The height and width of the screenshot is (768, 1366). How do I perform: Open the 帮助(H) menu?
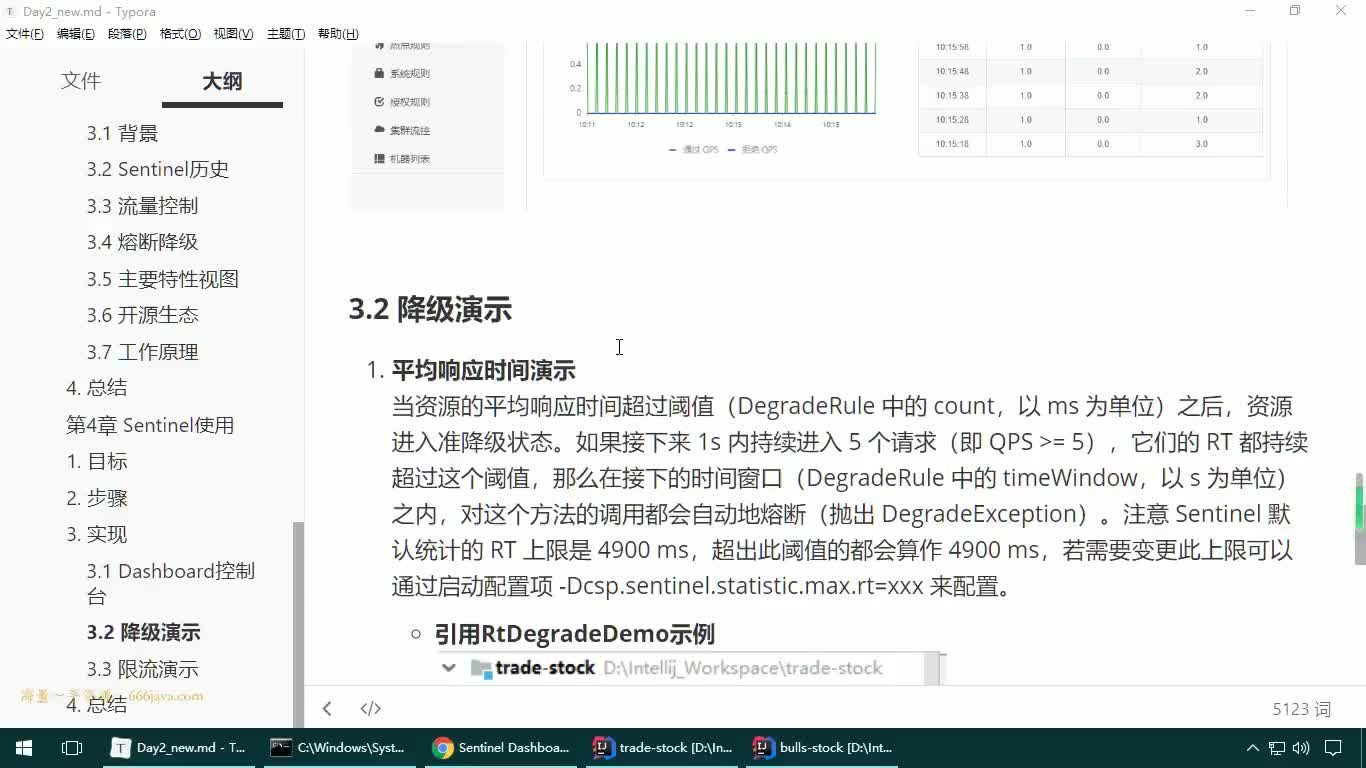pyautogui.click(x=338, y=33)
